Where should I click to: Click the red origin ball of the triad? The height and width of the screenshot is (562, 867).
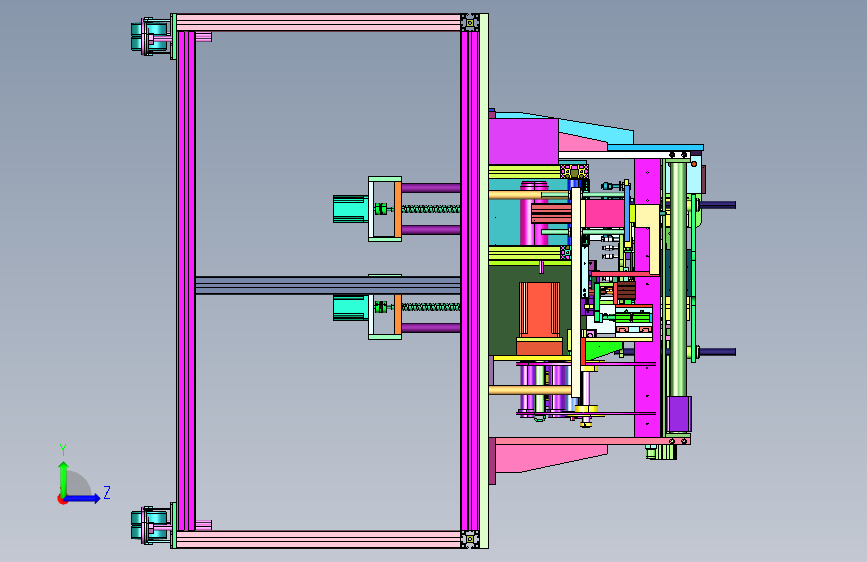[62, 499]
